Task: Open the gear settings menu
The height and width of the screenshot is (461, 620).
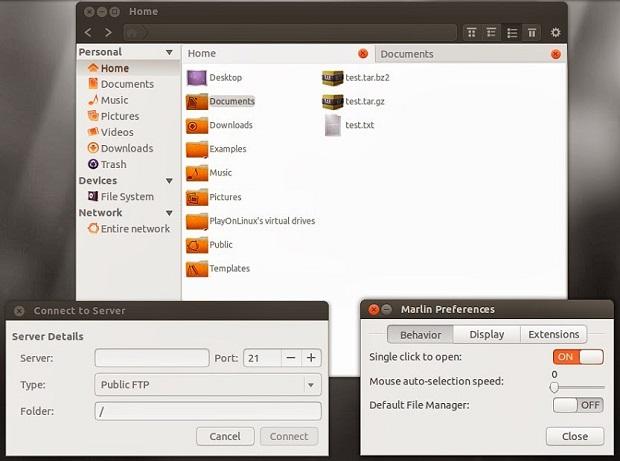Action: 556,32
